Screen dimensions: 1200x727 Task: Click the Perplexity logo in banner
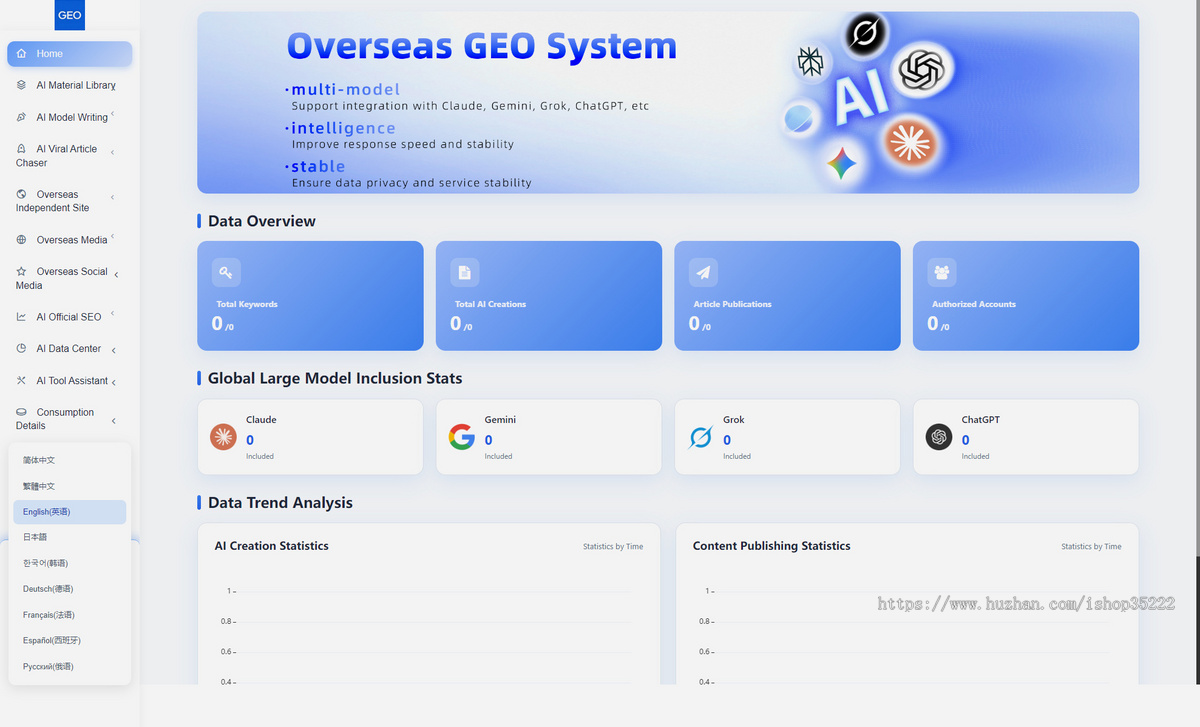[811, 63]
